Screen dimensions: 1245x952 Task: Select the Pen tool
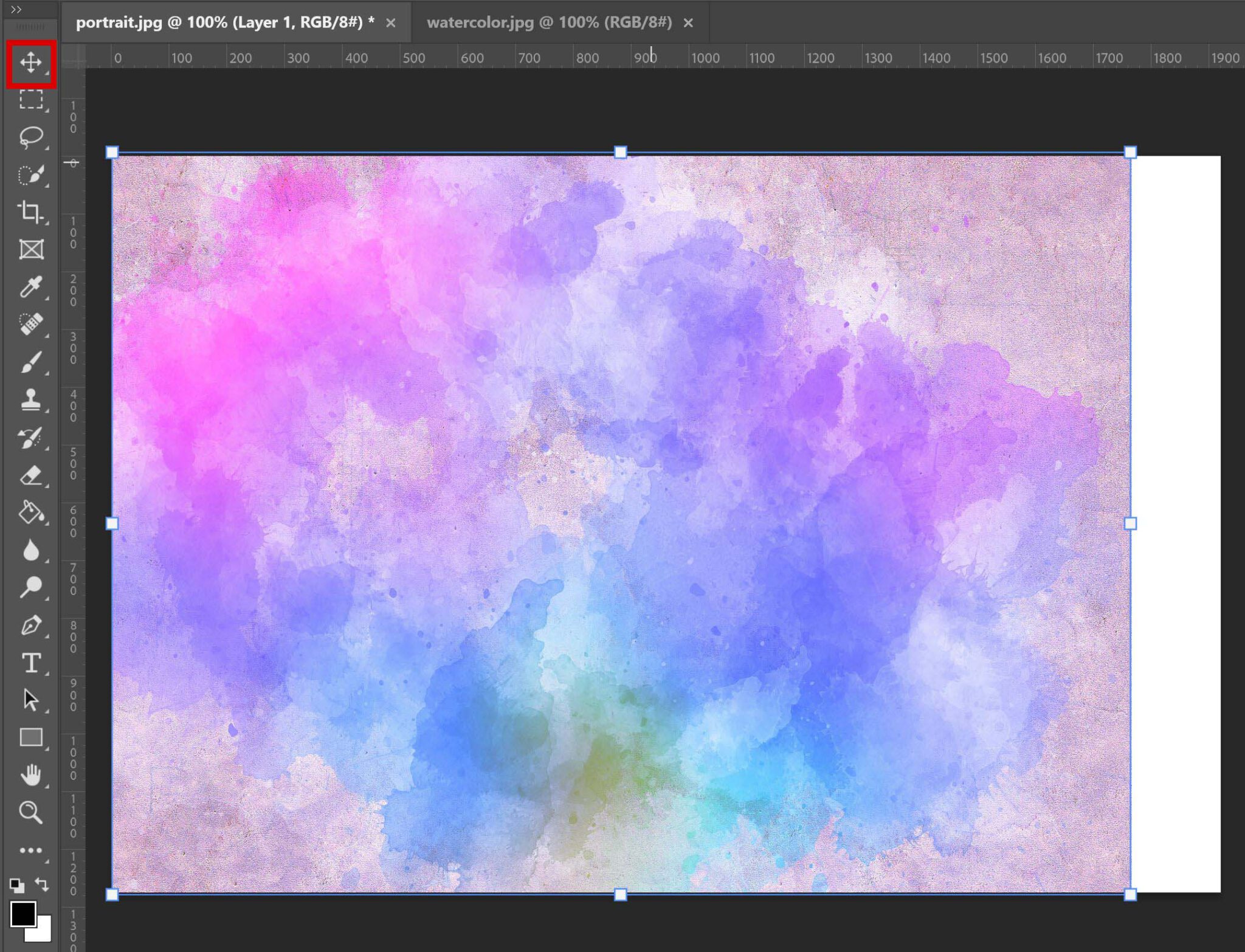pyautogui.click(x=33, y=626)
